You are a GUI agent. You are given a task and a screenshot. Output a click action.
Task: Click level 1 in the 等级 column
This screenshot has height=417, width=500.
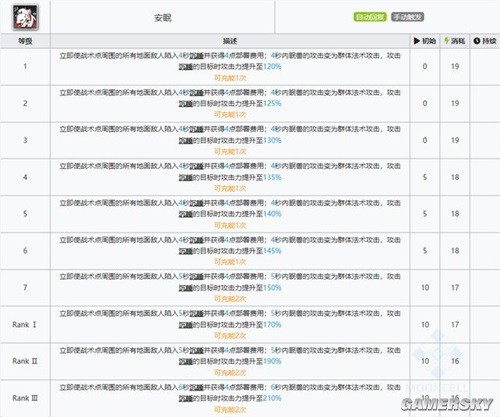(x=25, y=66)
